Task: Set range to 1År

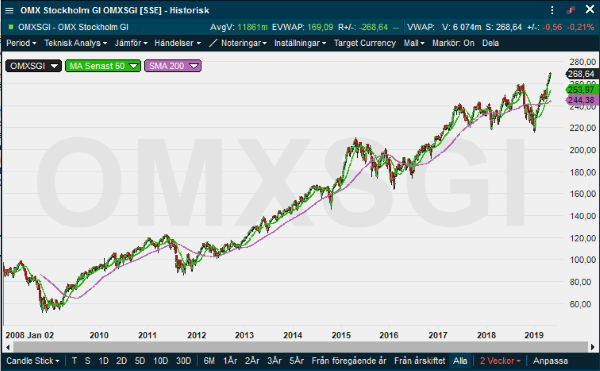Action: click(x=230, y=361)
